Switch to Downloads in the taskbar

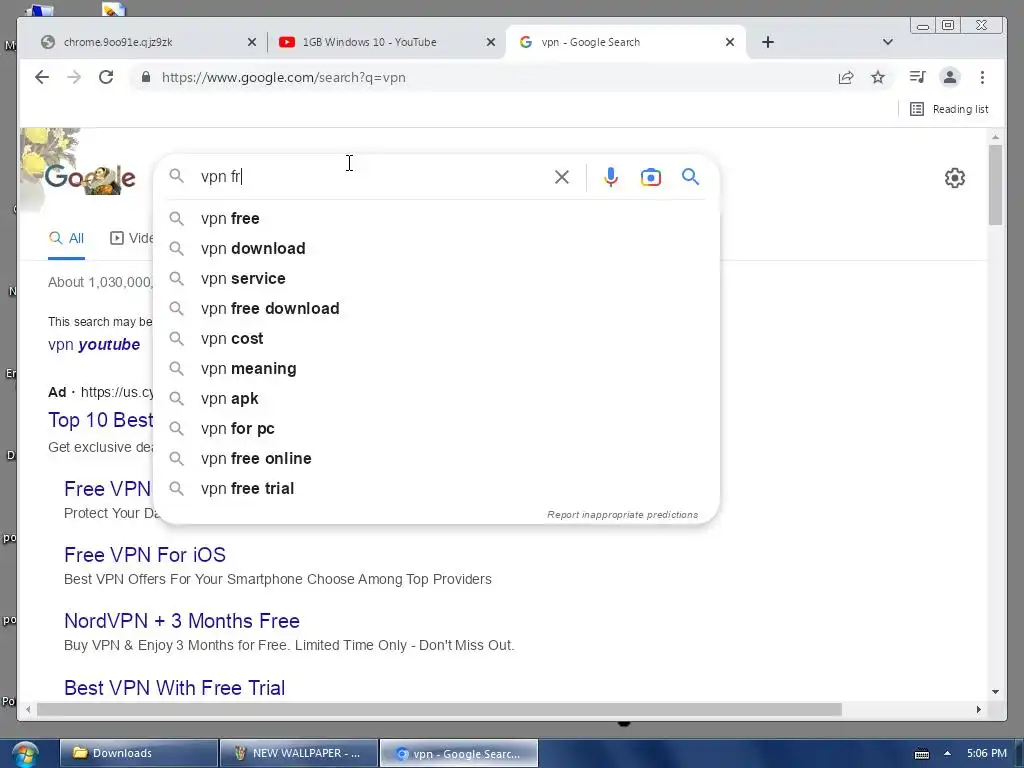(138, 753)
